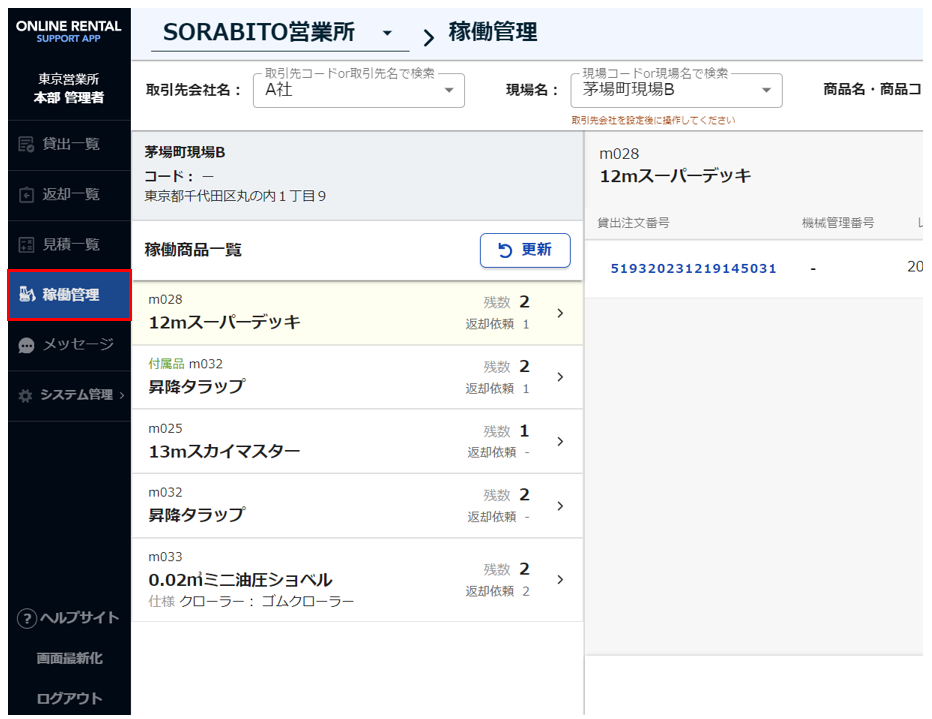Click the 見積一覧 calculator icon in sidebar
This screenshot has width=932, height=719.
(x=26, y=245)
